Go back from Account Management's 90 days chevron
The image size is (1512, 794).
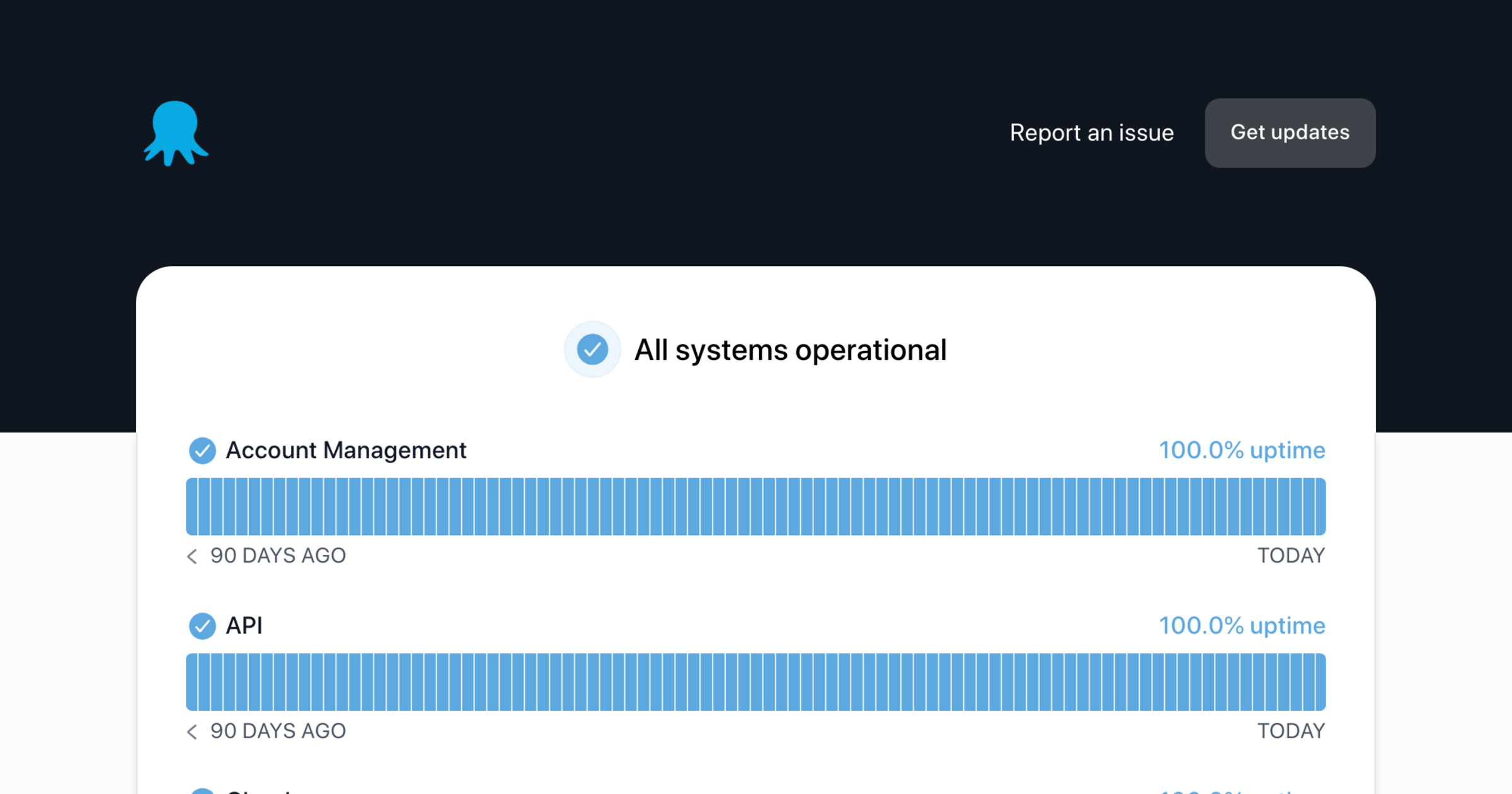pyautogui.click(x=192, y=556)
